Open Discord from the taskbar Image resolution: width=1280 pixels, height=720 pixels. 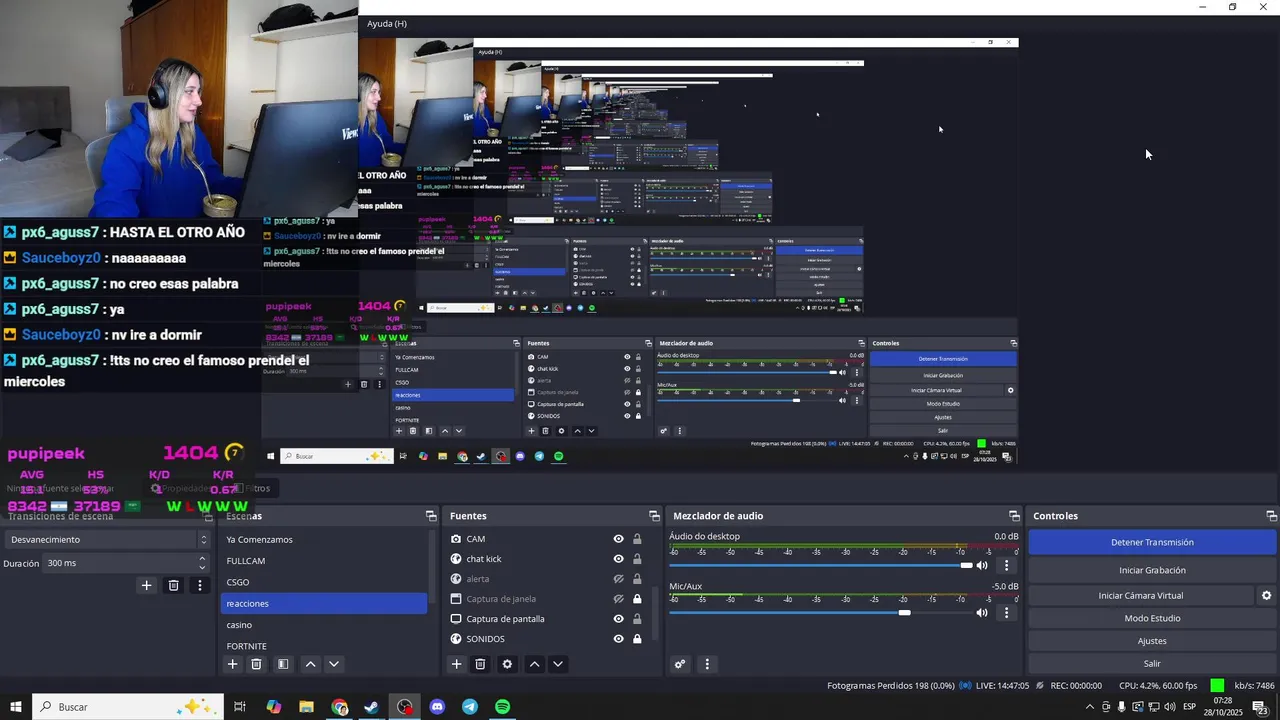tap(437, 707)
